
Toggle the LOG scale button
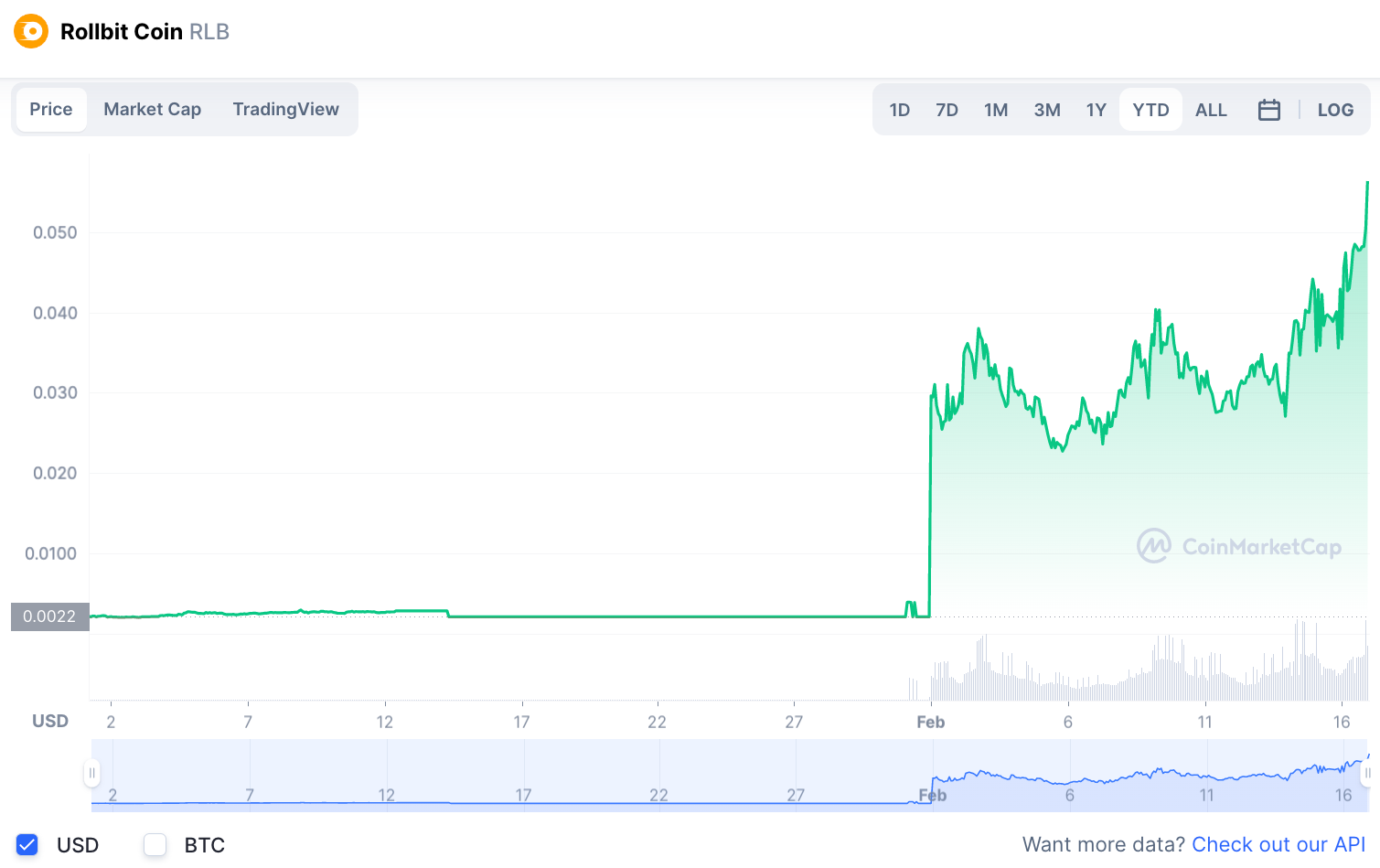(x=1335, y=110)
